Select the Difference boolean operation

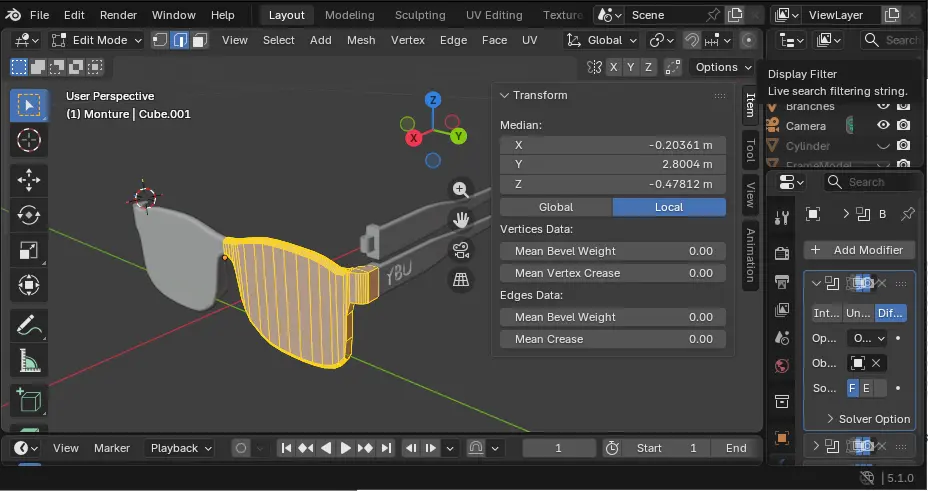point(890,313)
